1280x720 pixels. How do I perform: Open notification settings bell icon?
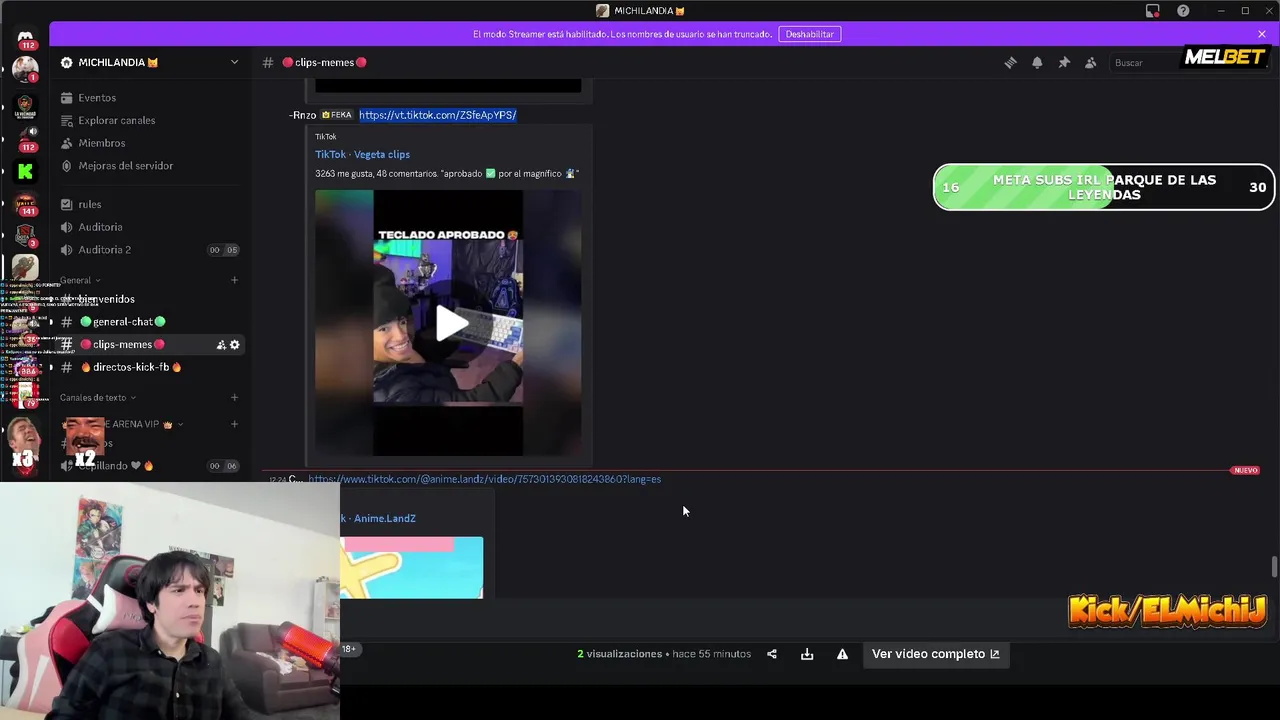tap(1037, 62)
